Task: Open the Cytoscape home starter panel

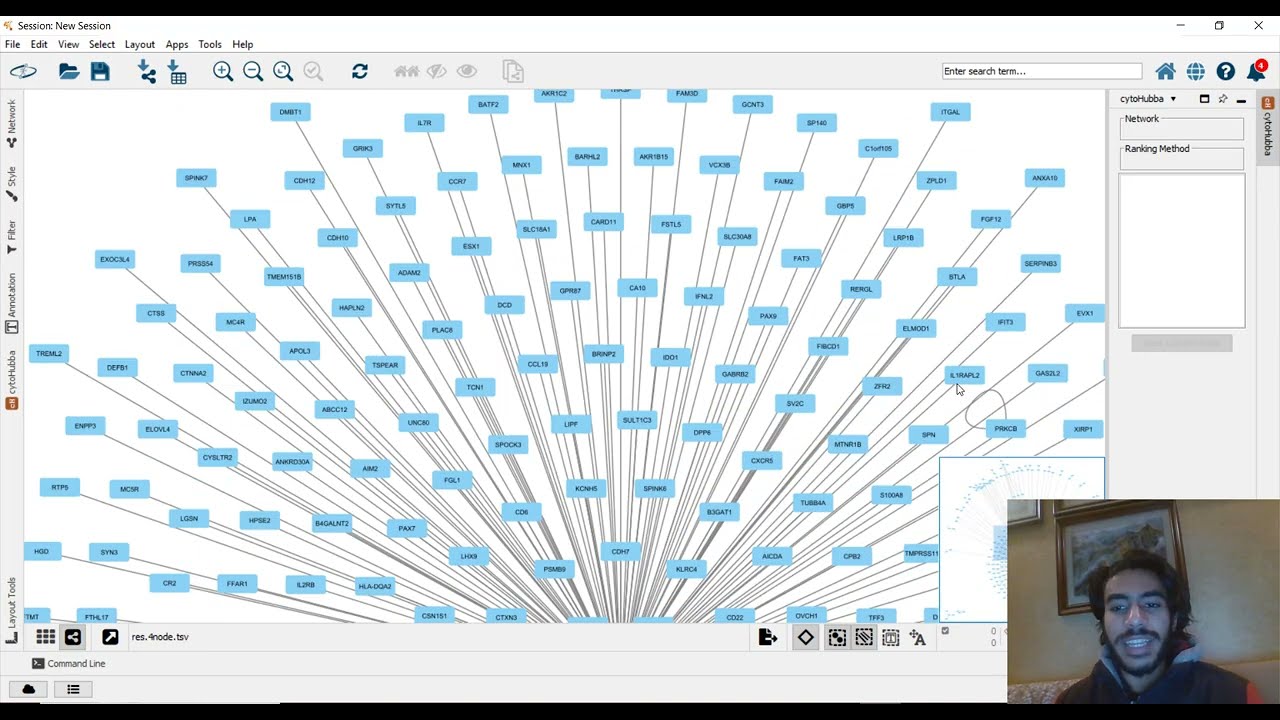Action: click(1165, 71)
